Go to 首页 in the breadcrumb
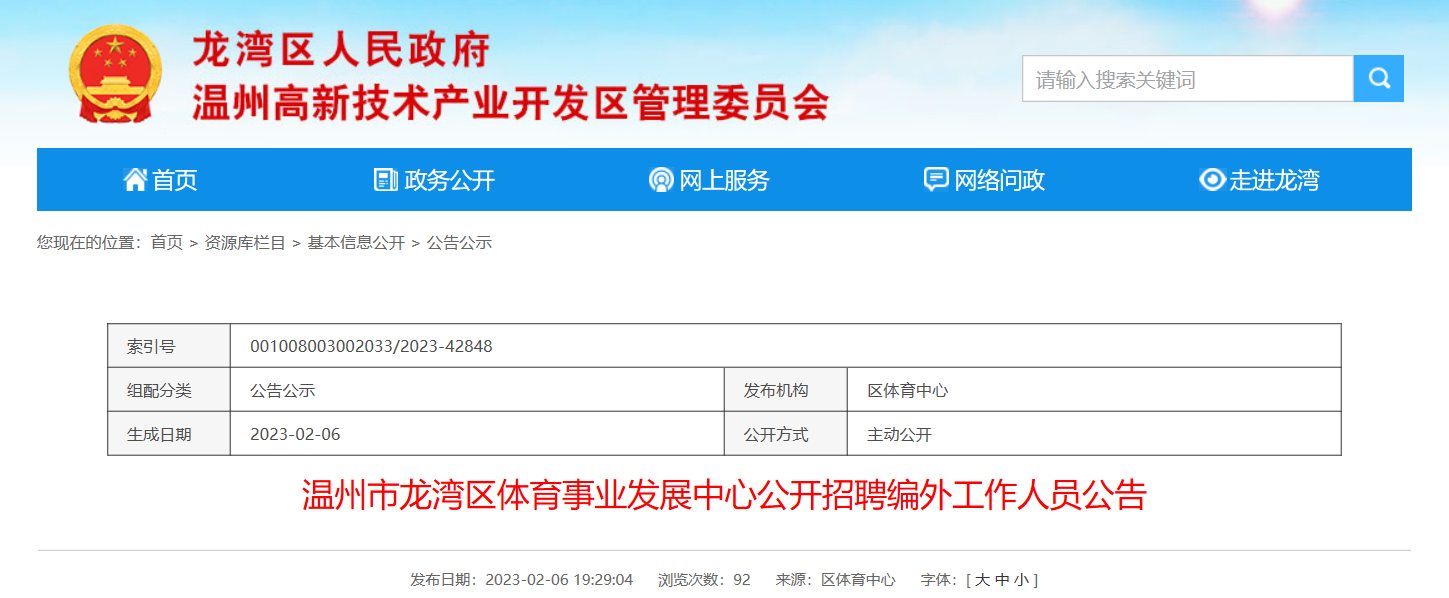This screenshot has height=598, width=1449. pyautogui.click(x=167, y=243)
